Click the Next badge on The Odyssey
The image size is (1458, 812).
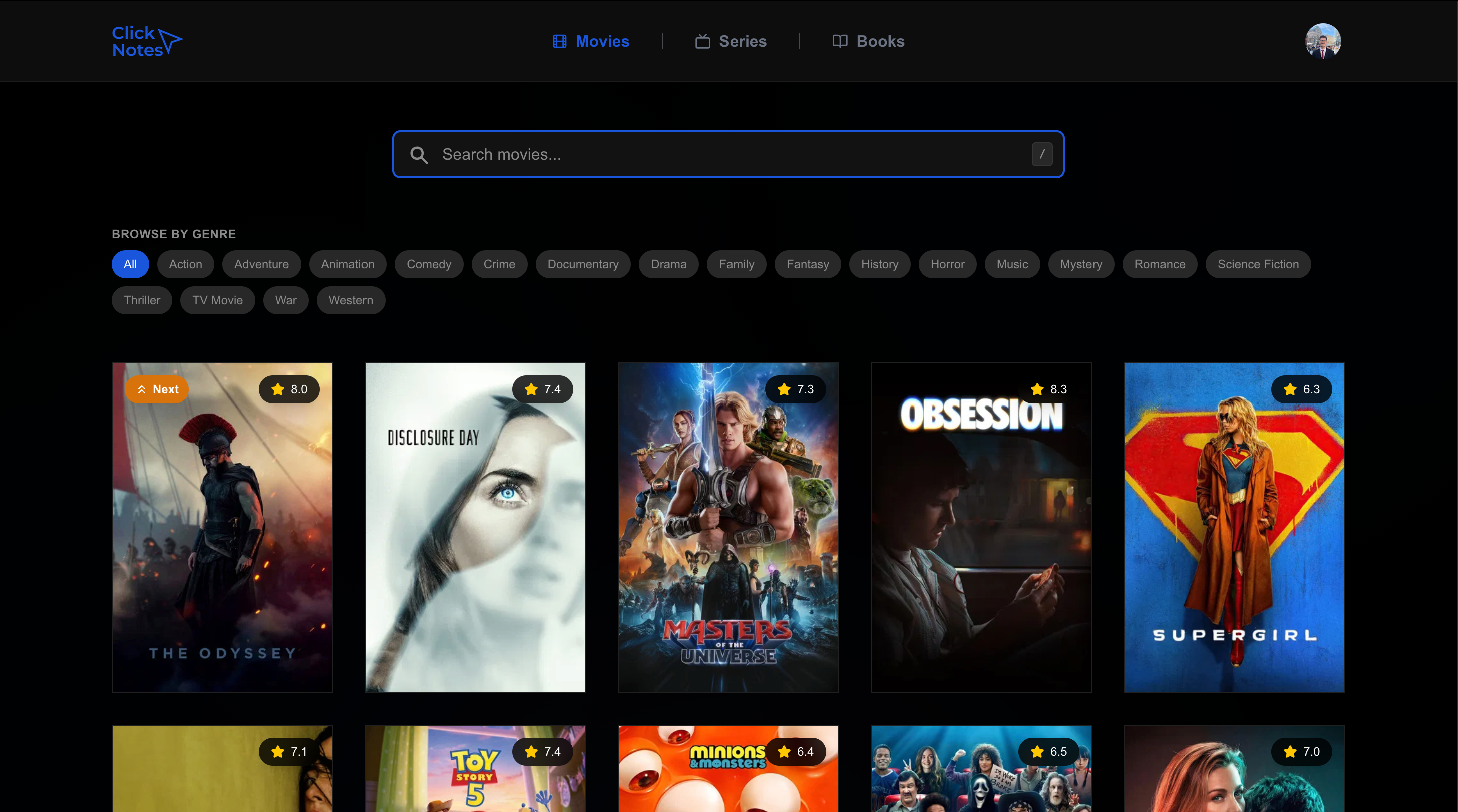point(157,389)
